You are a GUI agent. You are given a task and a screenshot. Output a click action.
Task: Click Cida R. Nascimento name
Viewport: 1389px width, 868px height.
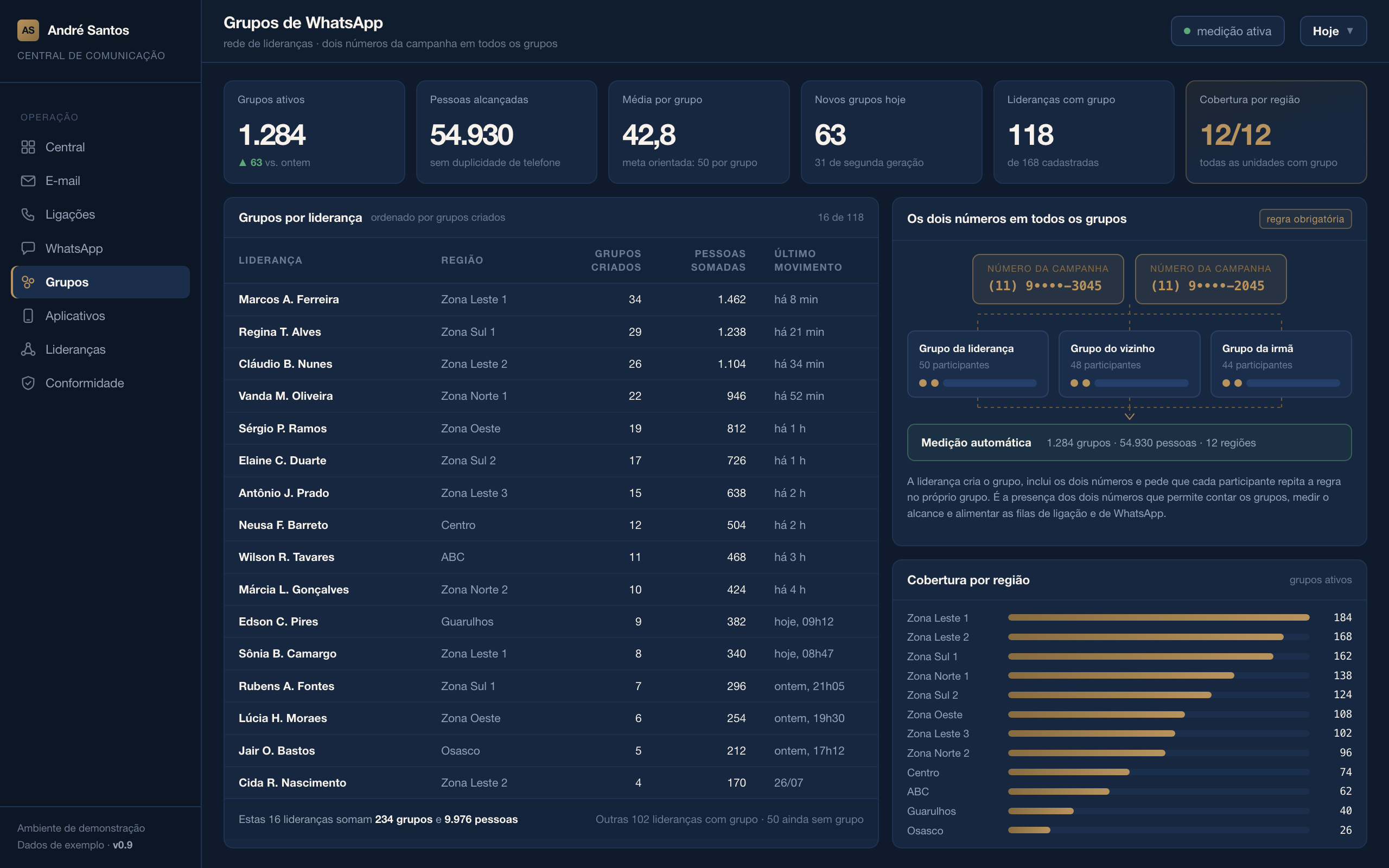292,782
